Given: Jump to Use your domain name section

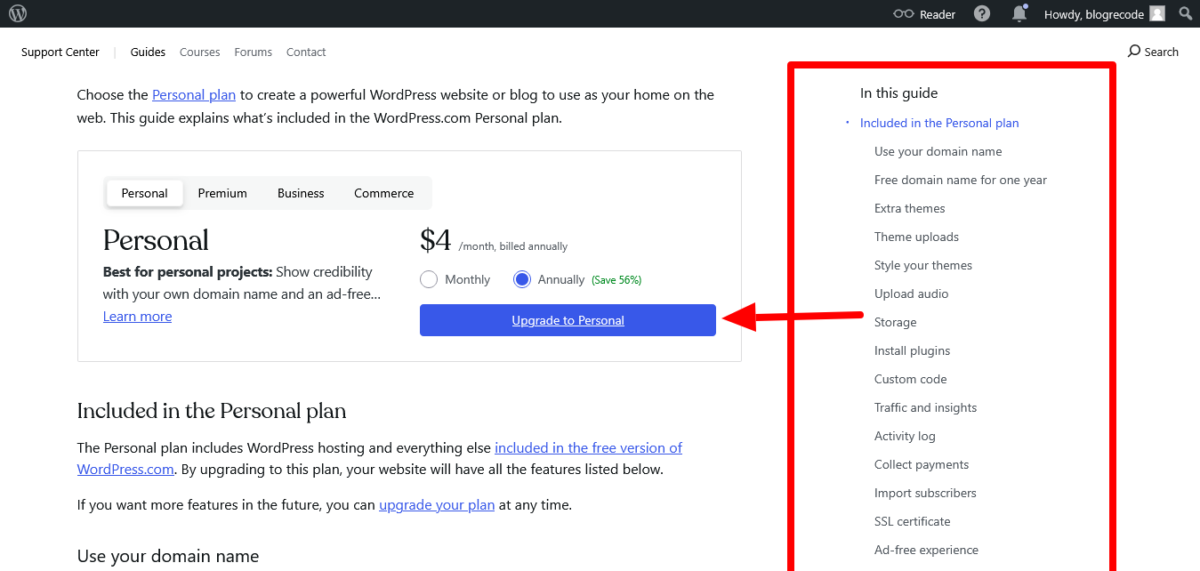Looking at the screenshot, I should tap(938, 152).
